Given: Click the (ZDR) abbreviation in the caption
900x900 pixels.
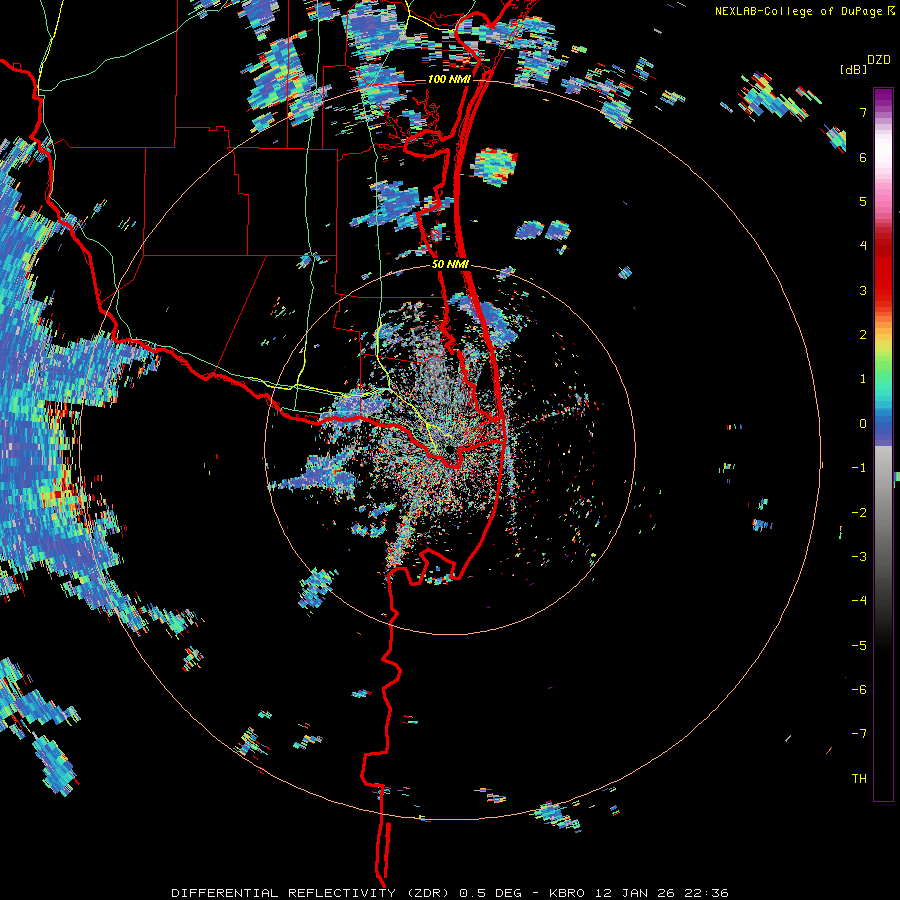Looking at the screenshot, I should click(428, 893).
